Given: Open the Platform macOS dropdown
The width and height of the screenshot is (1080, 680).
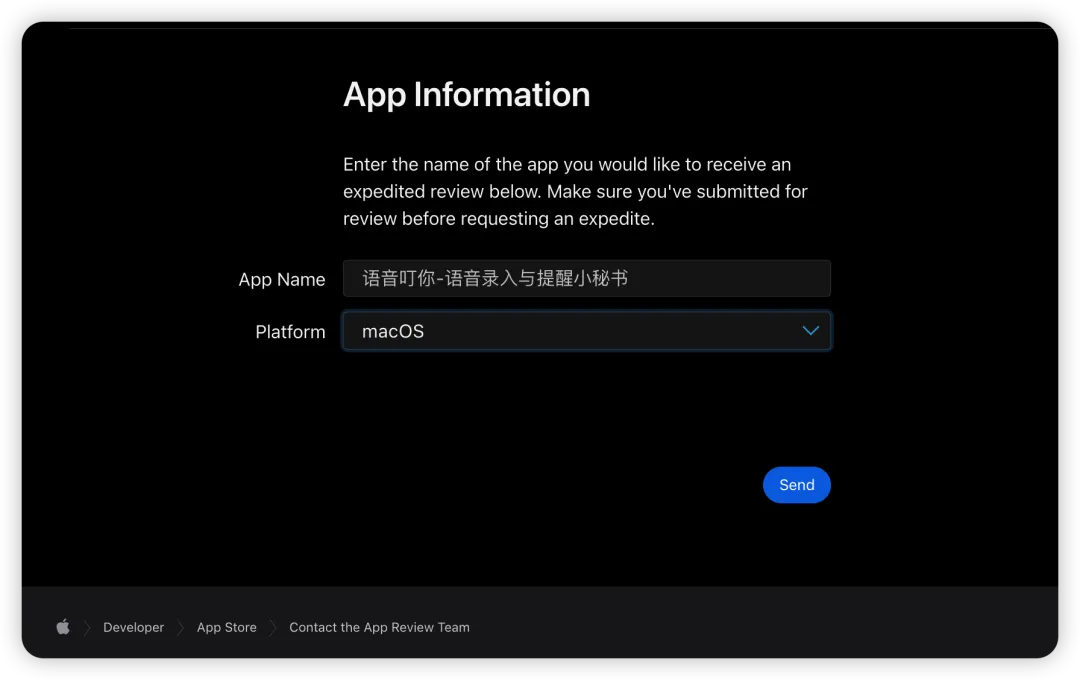Looking at the screenshot, I should point(587,331).
